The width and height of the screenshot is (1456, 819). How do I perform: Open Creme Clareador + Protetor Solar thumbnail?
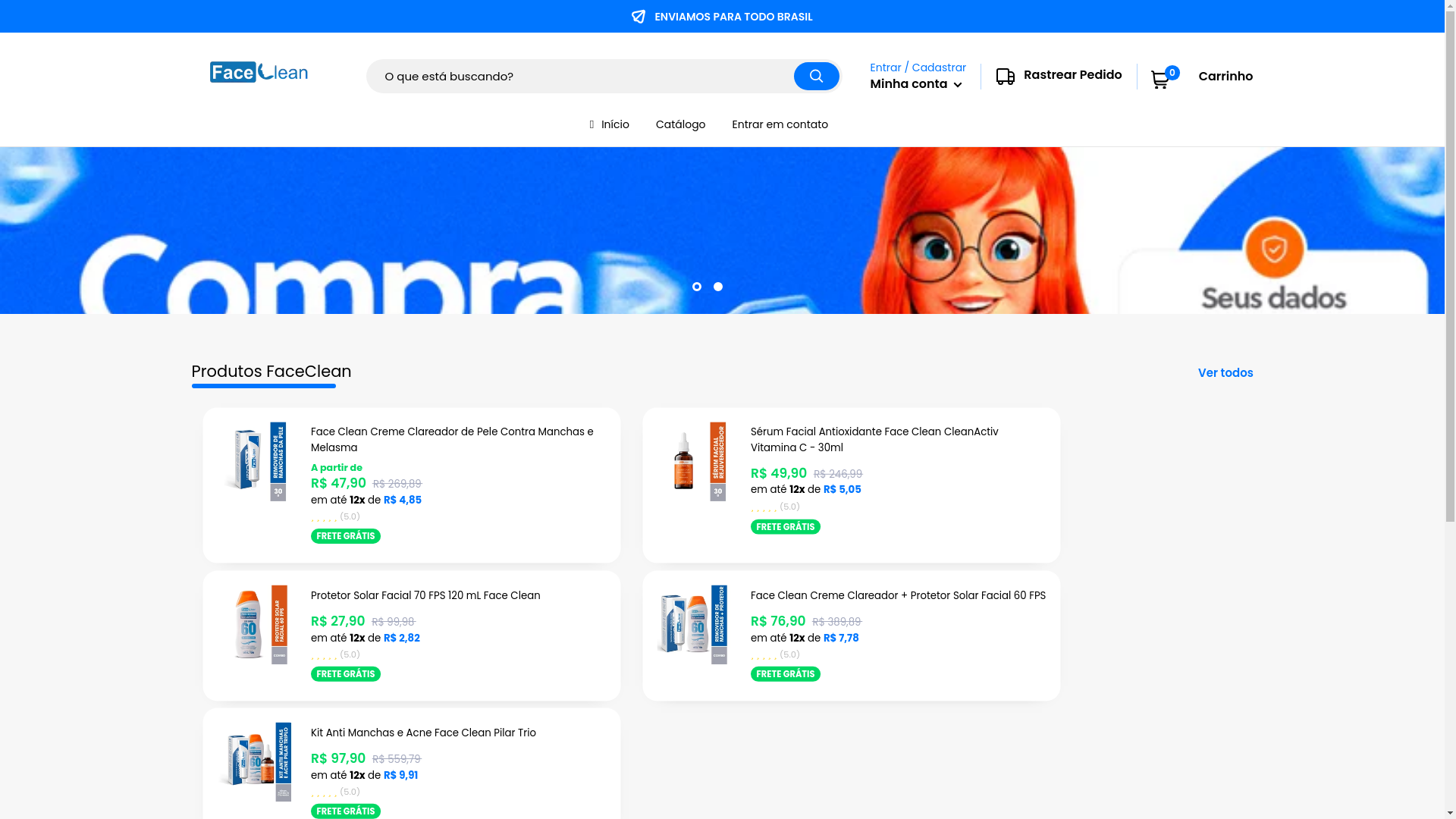click(697, 624)
